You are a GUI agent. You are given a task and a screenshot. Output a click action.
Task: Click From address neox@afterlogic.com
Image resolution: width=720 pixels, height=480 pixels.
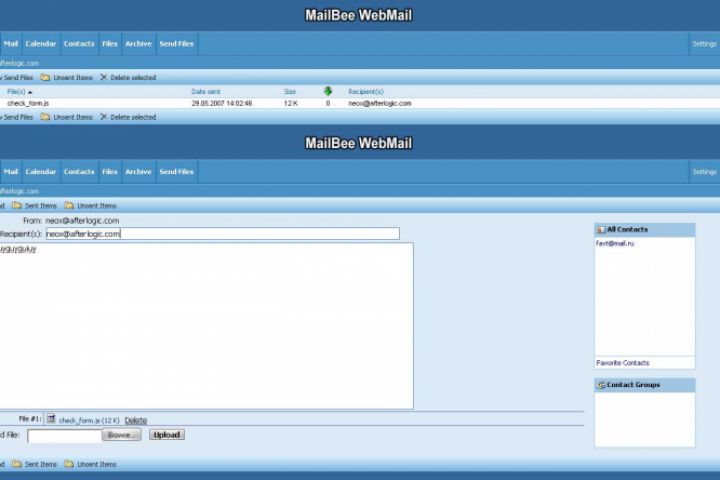[x=82, y=220]
